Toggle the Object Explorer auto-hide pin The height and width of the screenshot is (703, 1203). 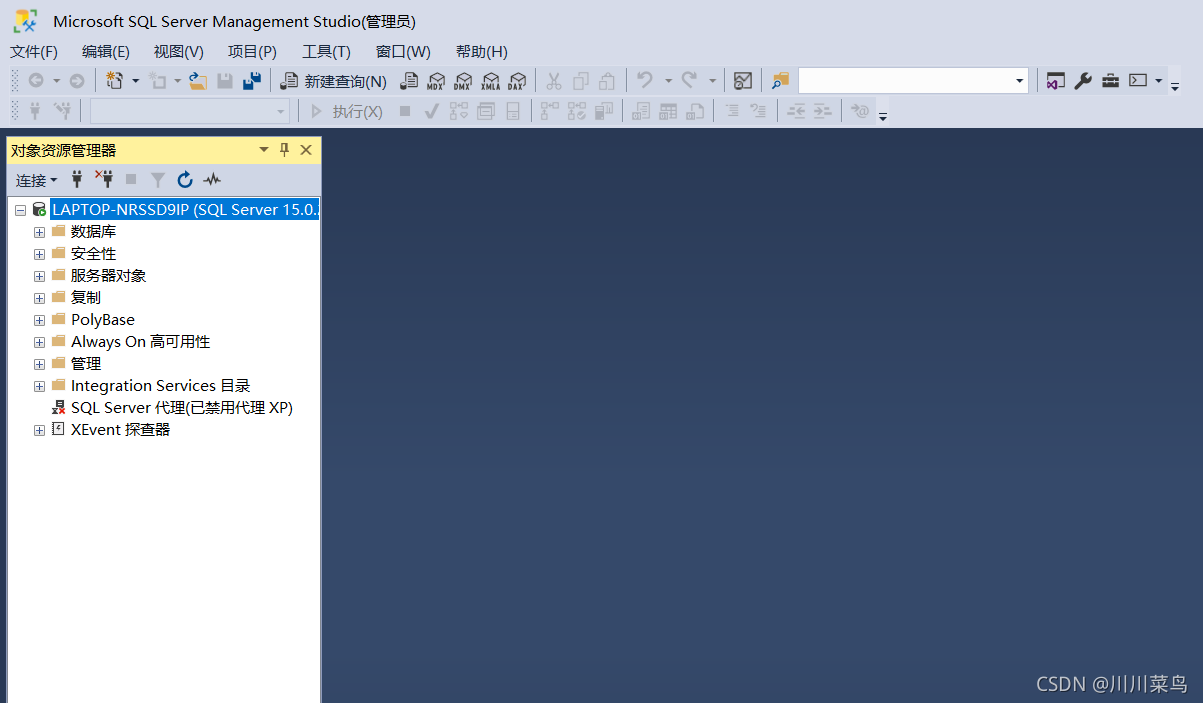284,150
